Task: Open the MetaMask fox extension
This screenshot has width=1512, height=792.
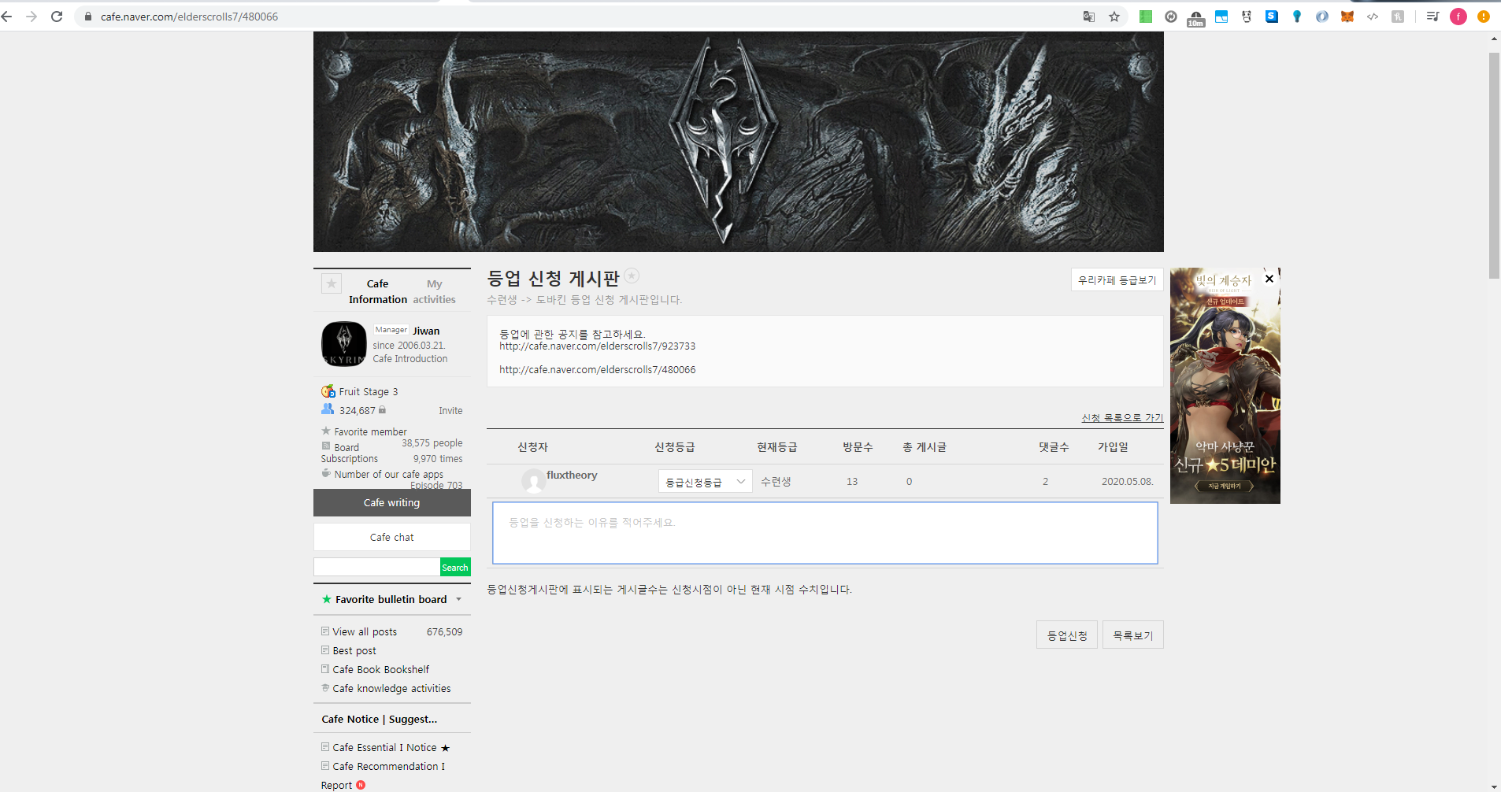Action: coord(1347,17)
